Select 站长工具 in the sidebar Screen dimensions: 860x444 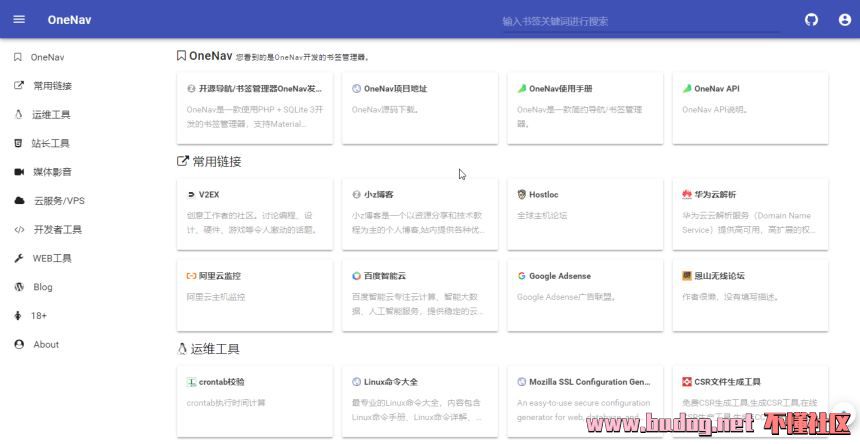pyautogui.click(x=51, y=144)
